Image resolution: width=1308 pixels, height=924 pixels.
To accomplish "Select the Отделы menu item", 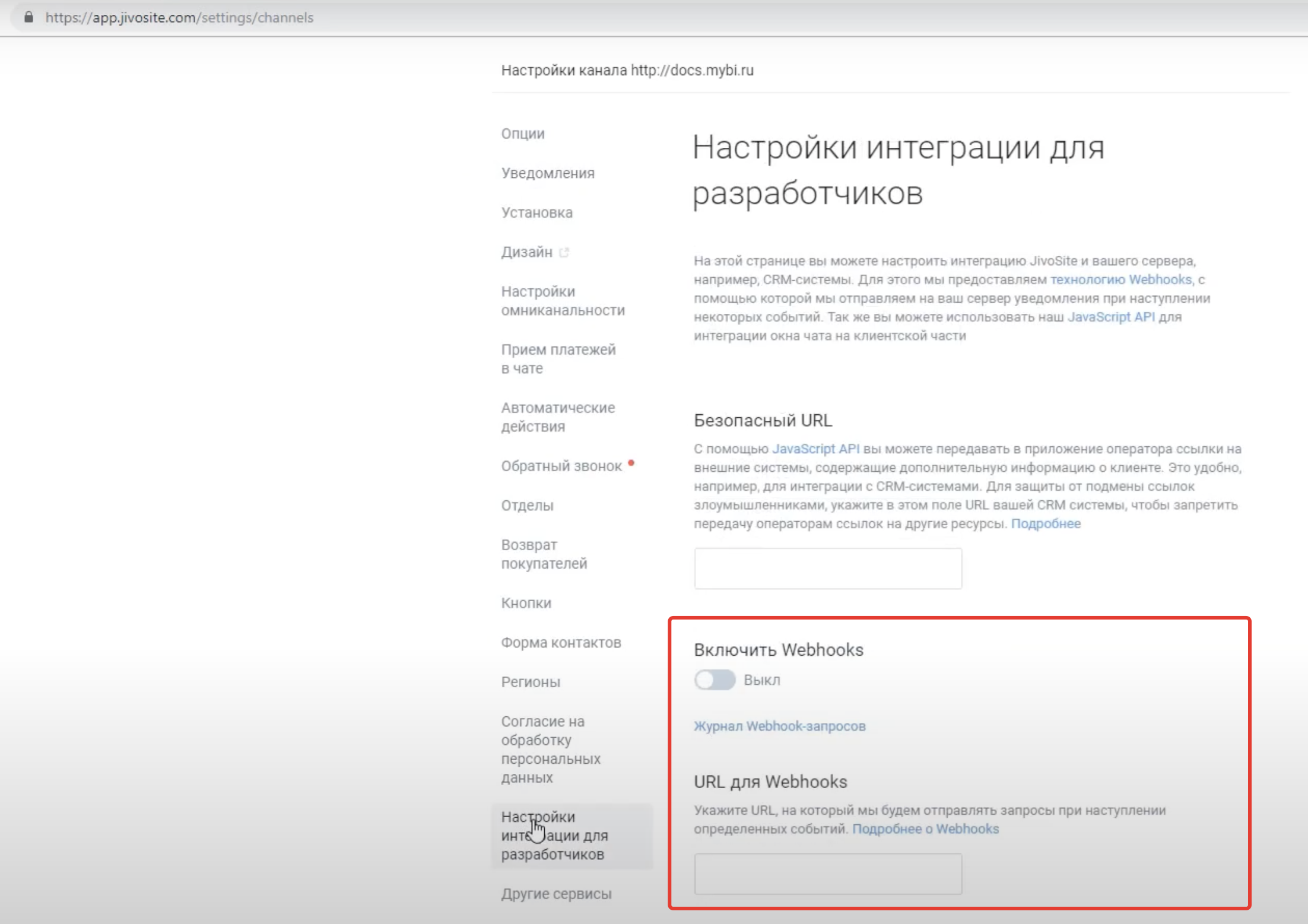I will coord(527,506).
